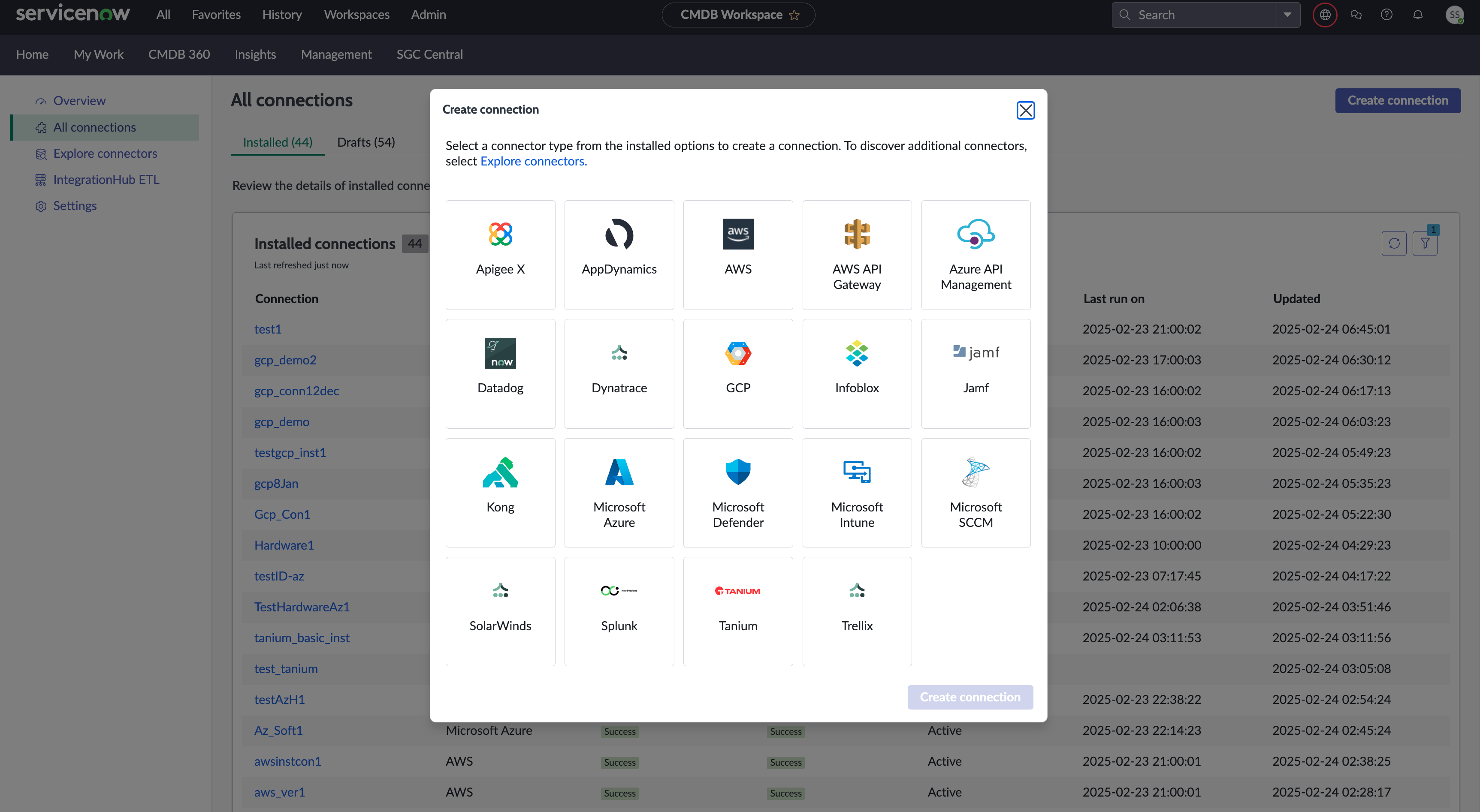Go to the Home tab

(32, 54)
